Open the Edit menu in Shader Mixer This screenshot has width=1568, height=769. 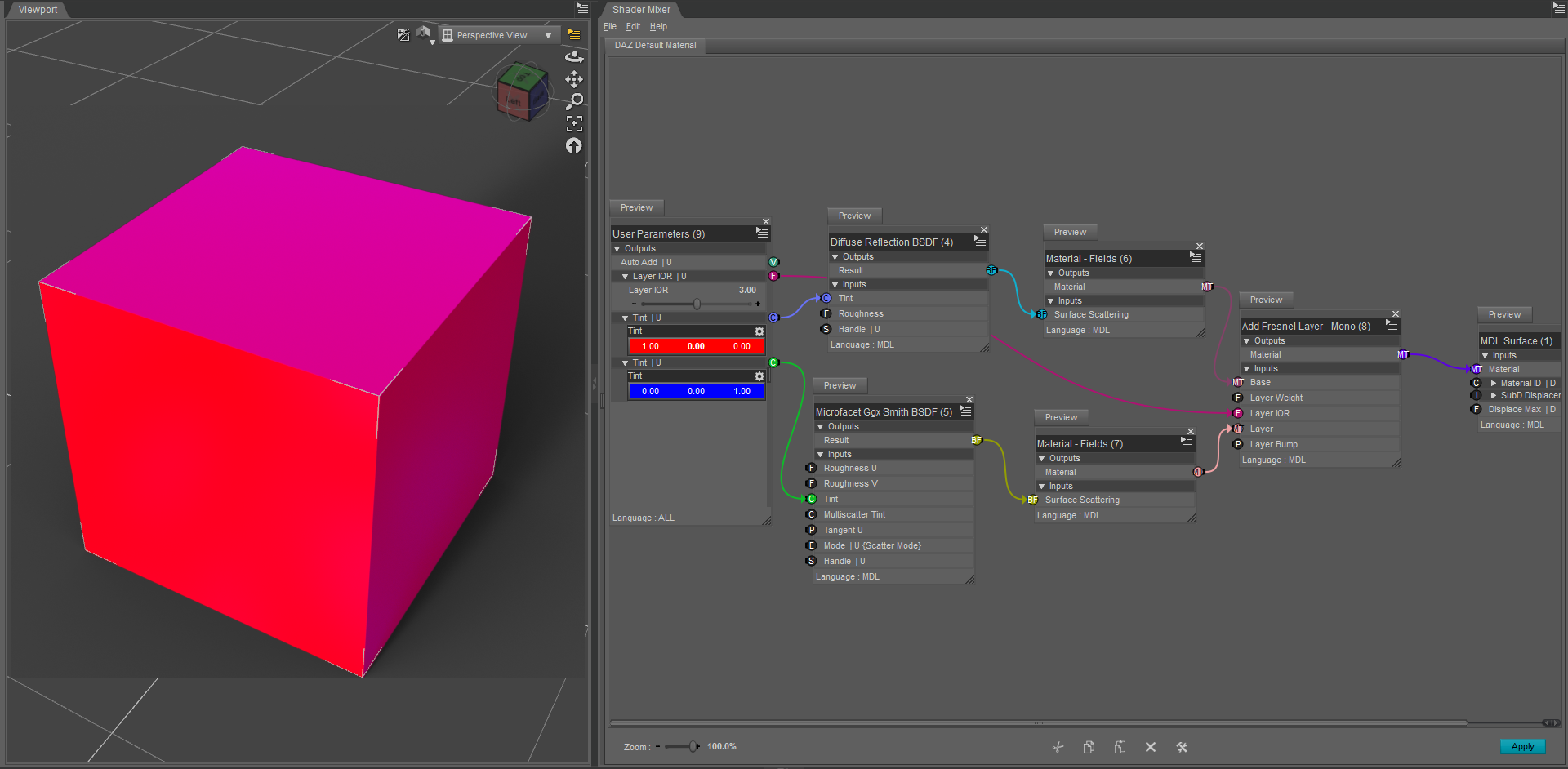(x=632, y=26)
